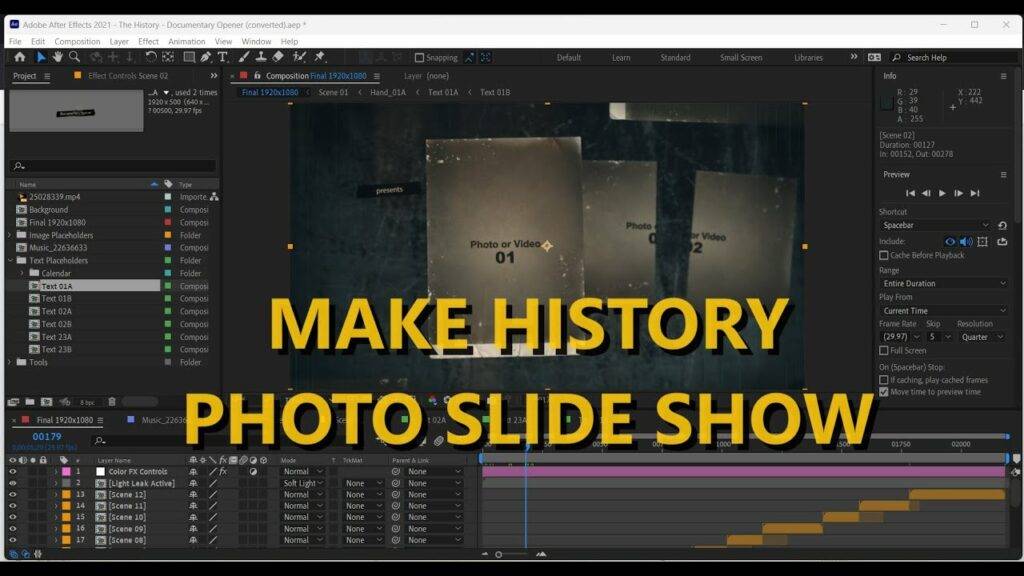Select the Hand tool in the toolbar
The width and height of the screenshot is (1024, 576).
[58, 57]
